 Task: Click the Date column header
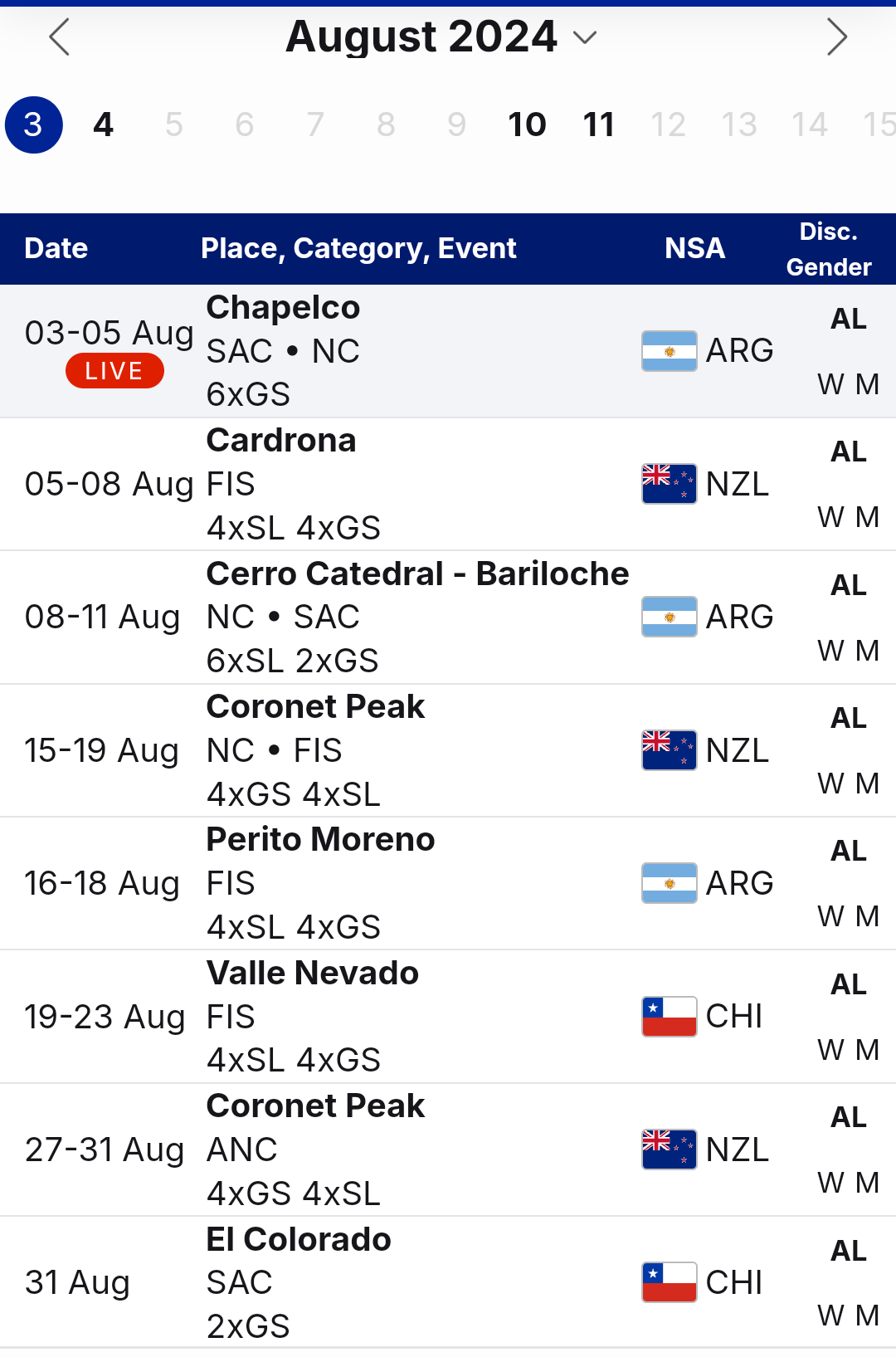[x=56, y=248]
